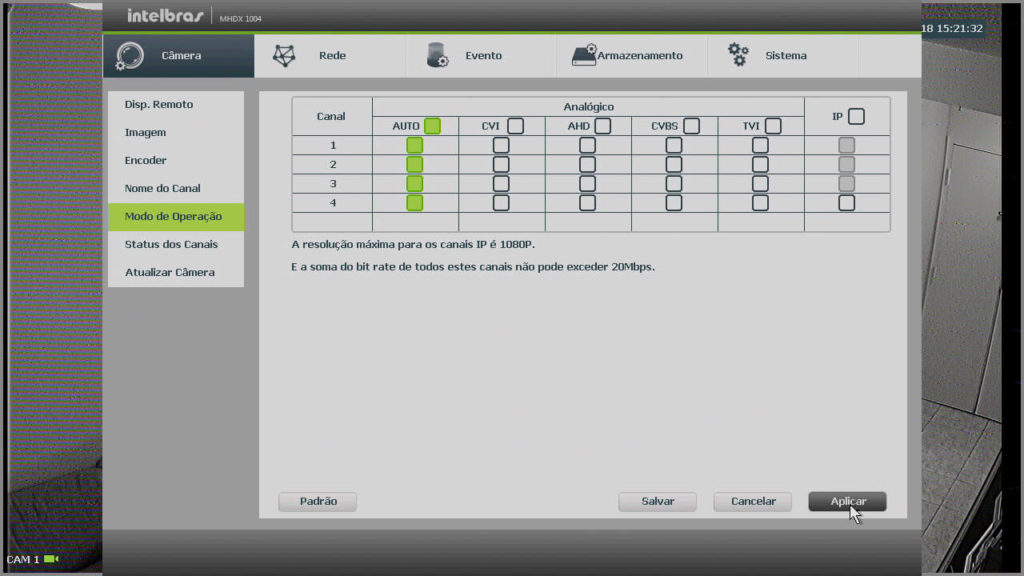Open the Sistema tab

click(x=783, y=56)
